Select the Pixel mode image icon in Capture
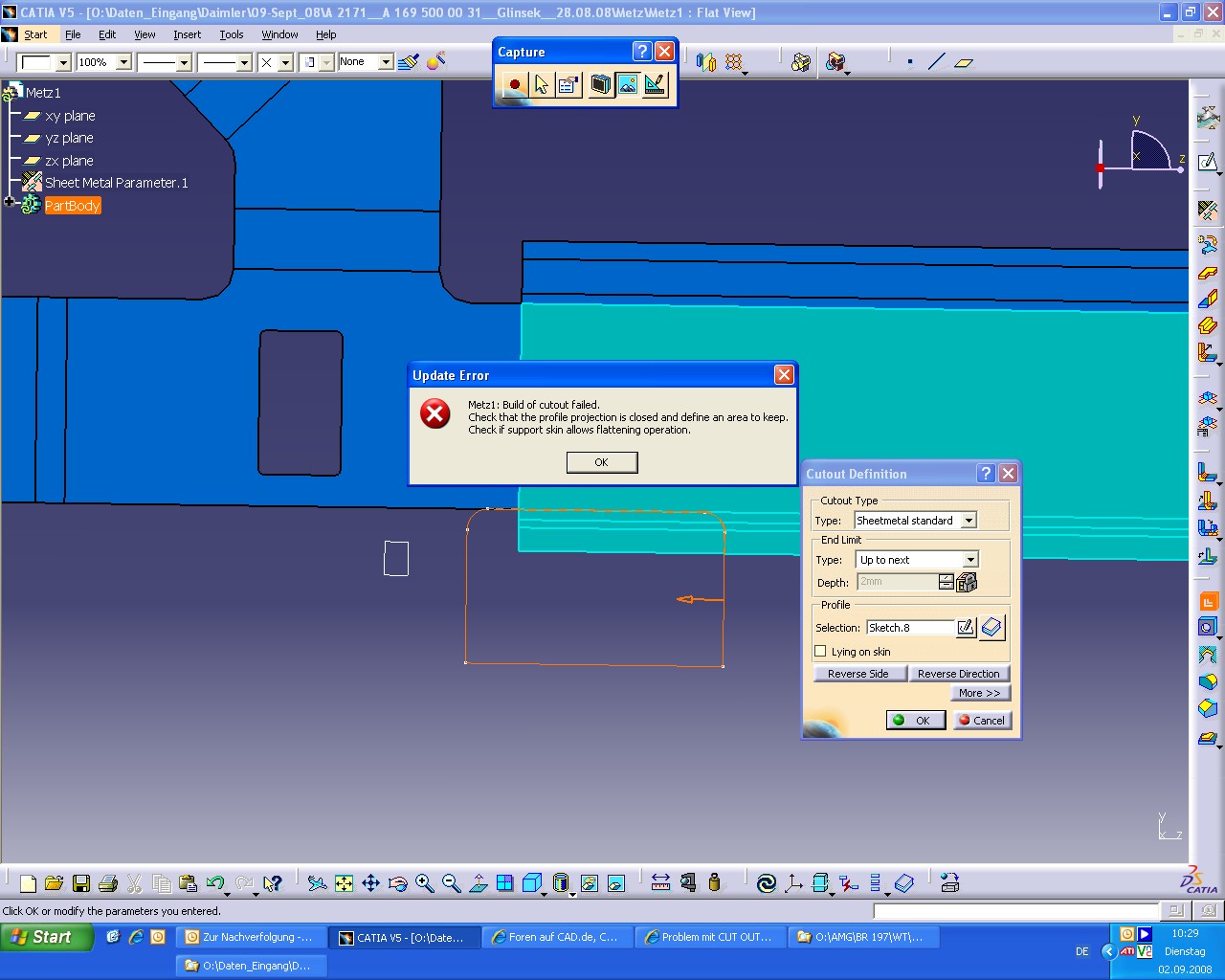Viewport: 1225px width, 980px height. pos(628,85)
